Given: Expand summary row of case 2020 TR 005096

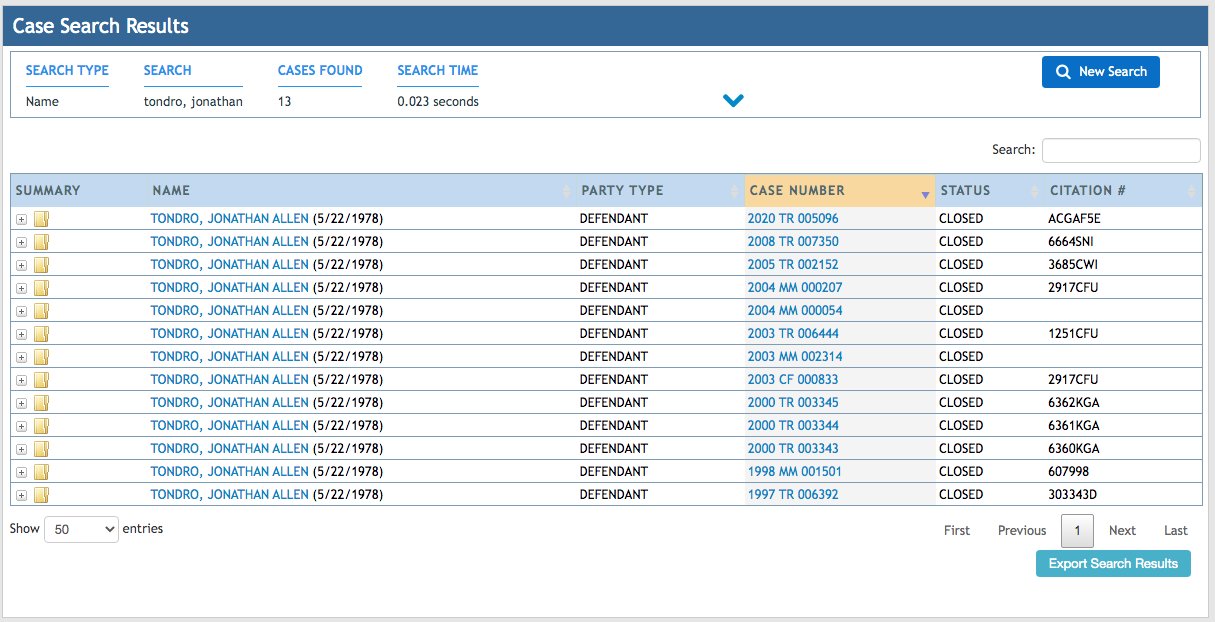Looking at the screenshot, I should point(22,219).
